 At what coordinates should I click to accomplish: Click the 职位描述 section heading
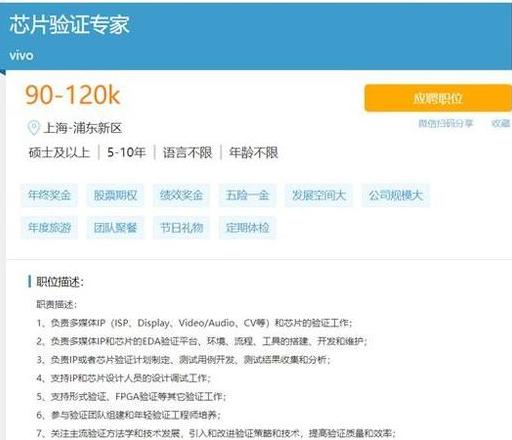point(60,282)
